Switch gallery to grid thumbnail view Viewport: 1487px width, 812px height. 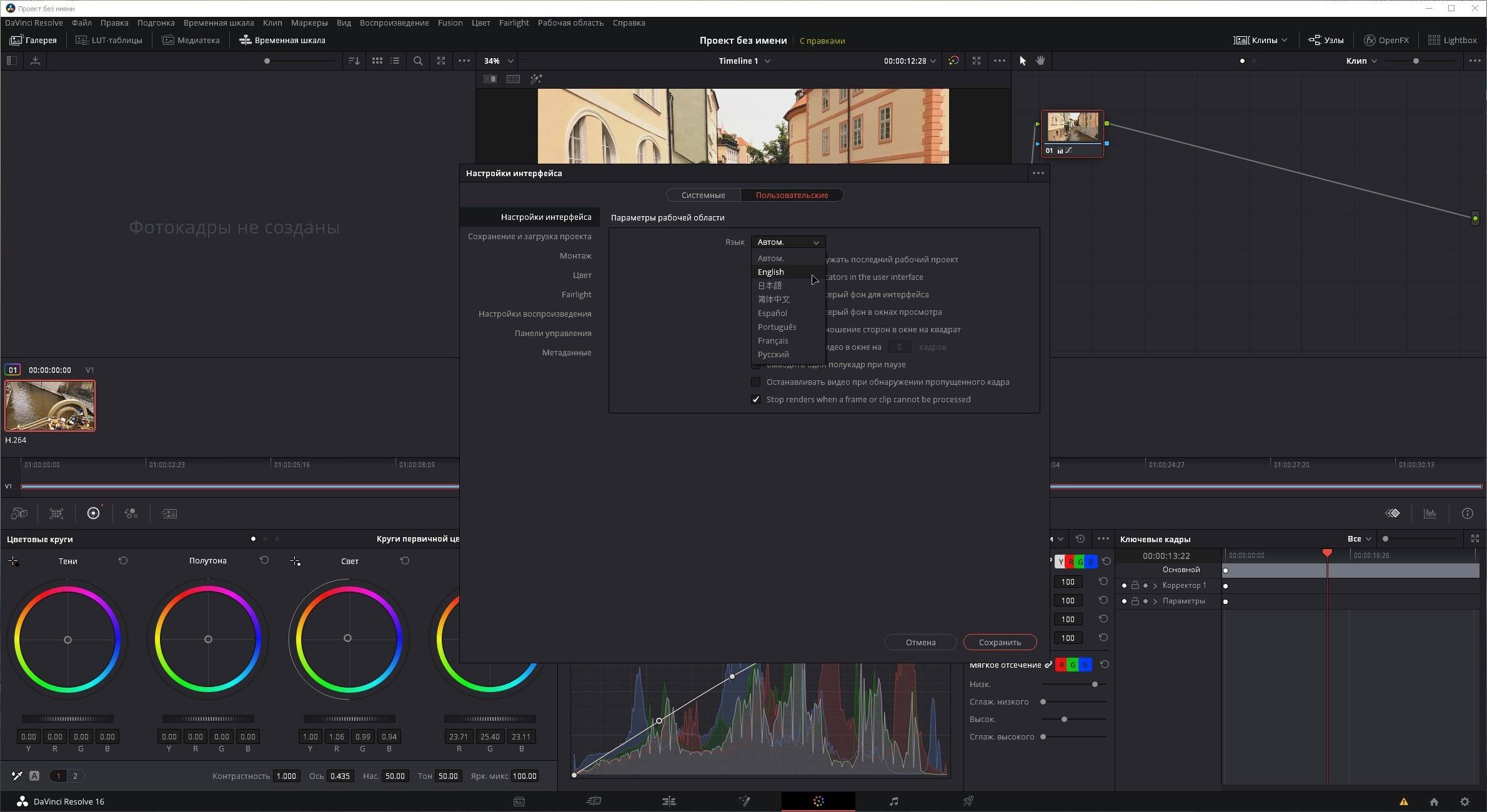pyautogui.click(x=377, y=61)
